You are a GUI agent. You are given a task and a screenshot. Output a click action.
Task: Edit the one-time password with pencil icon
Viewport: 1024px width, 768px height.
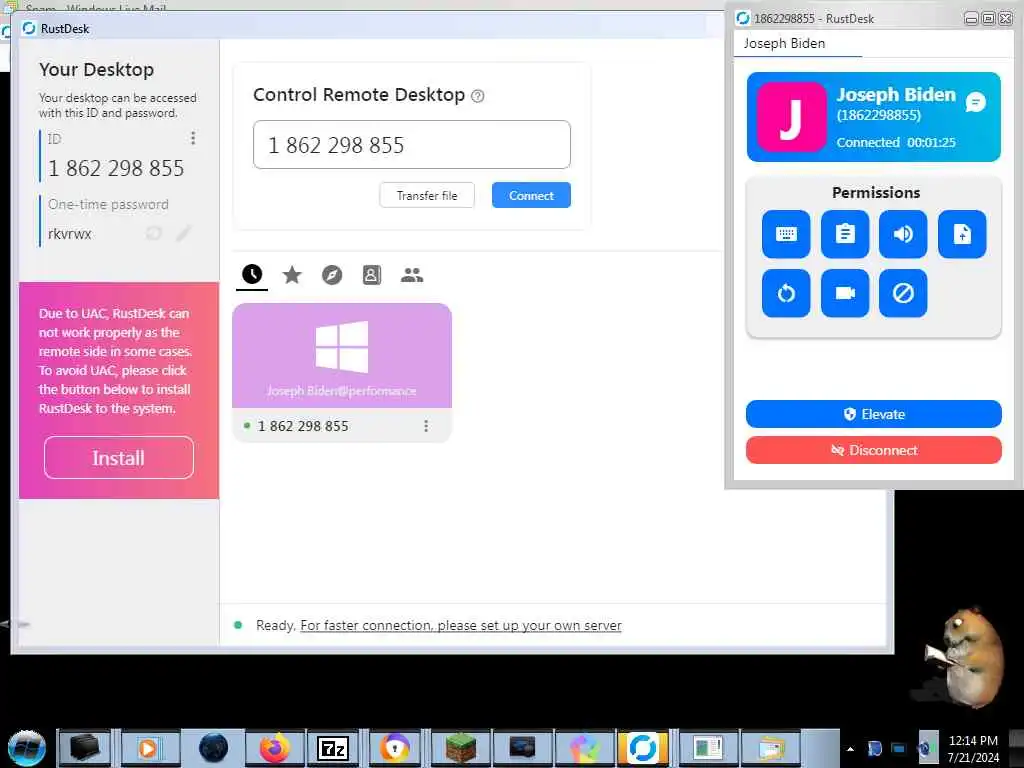(184, 233)
